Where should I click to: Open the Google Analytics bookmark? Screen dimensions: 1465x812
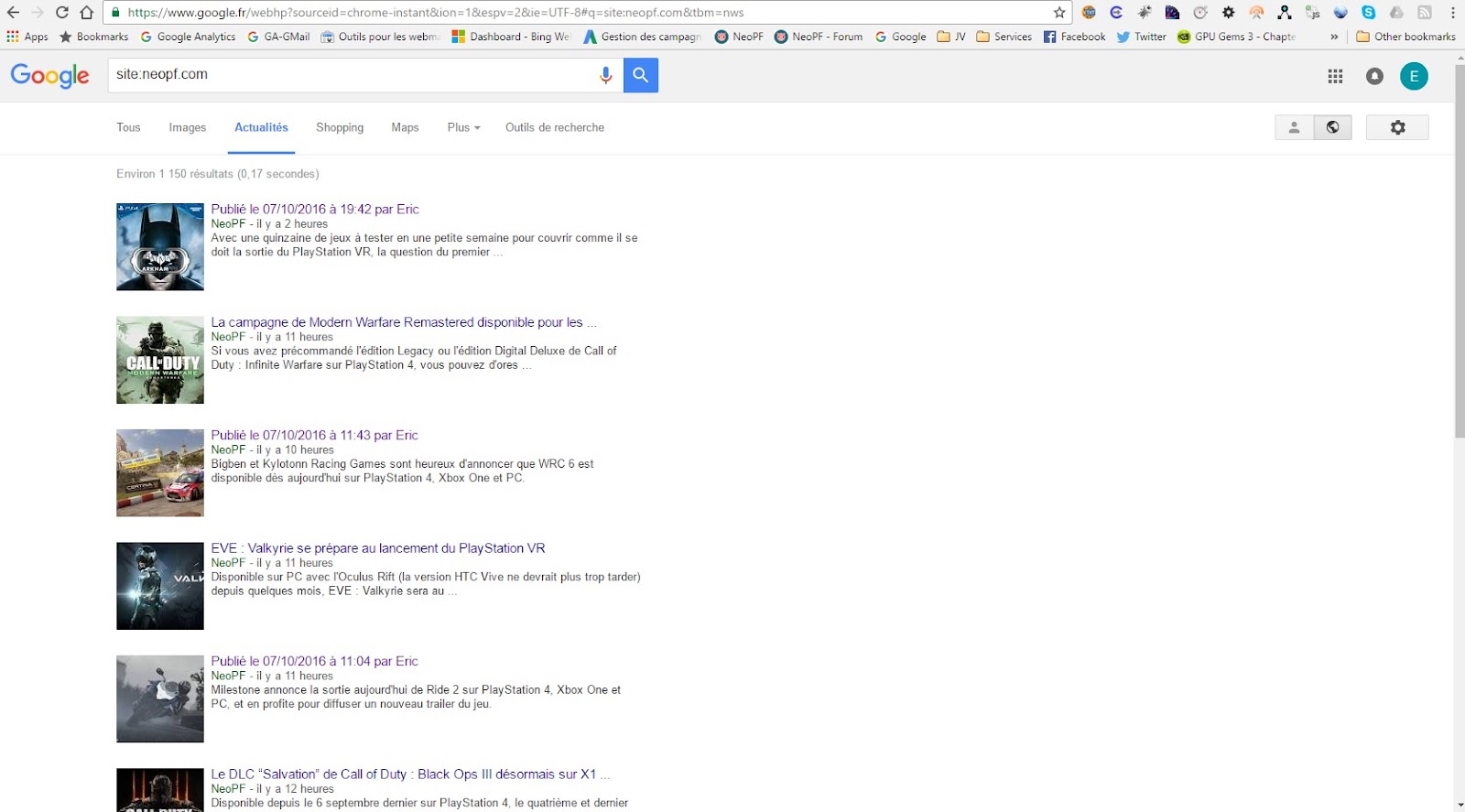coord(188,37)
